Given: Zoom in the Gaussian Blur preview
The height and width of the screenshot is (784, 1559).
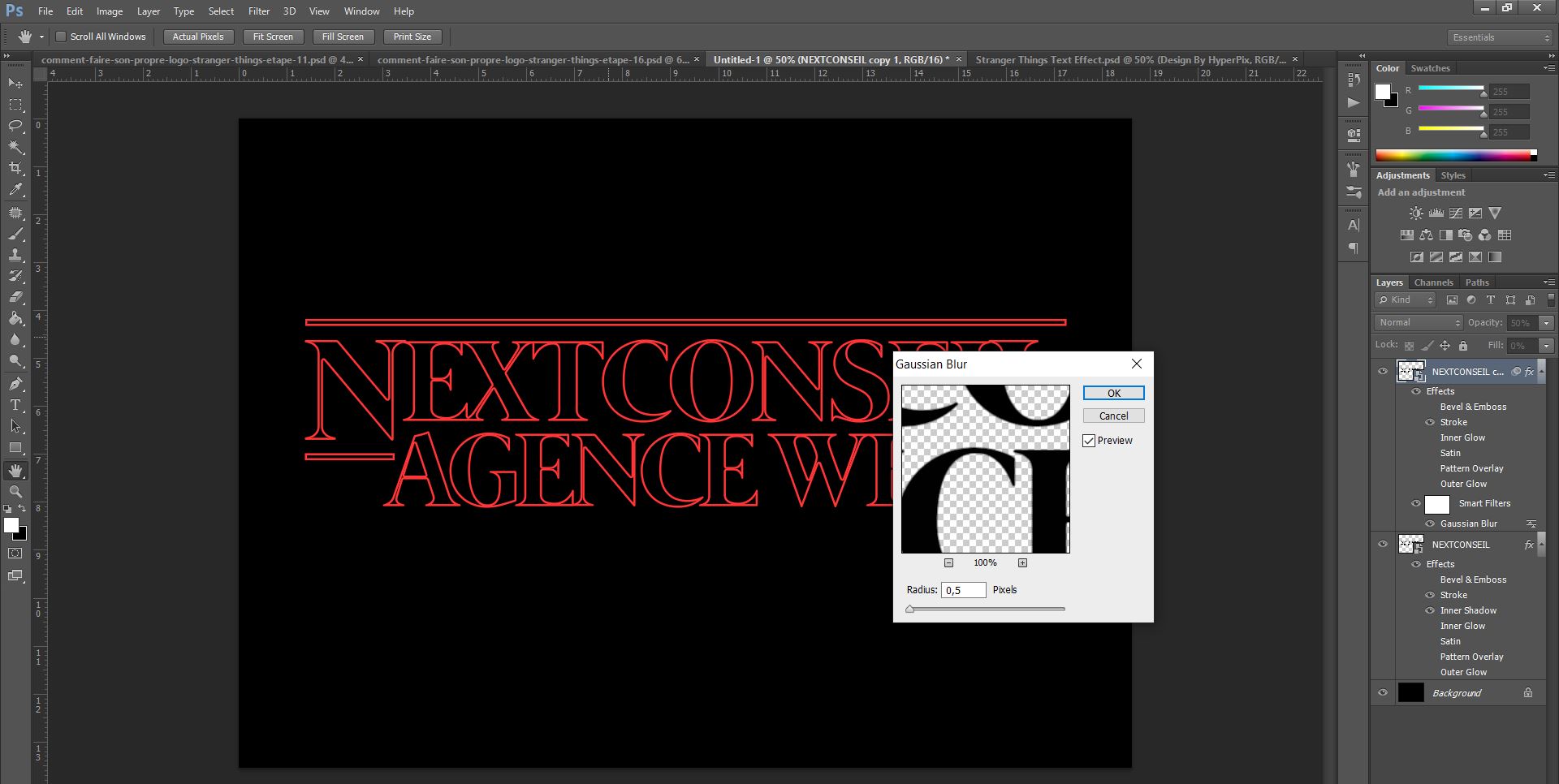Looking at the screenshot, I should 1022,562.
